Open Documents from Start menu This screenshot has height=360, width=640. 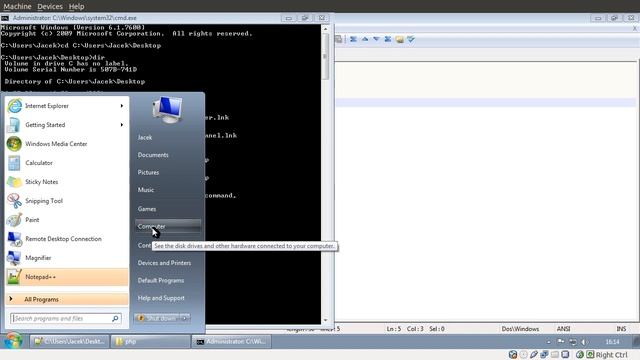pyautogui.click(x=153, y=155)
